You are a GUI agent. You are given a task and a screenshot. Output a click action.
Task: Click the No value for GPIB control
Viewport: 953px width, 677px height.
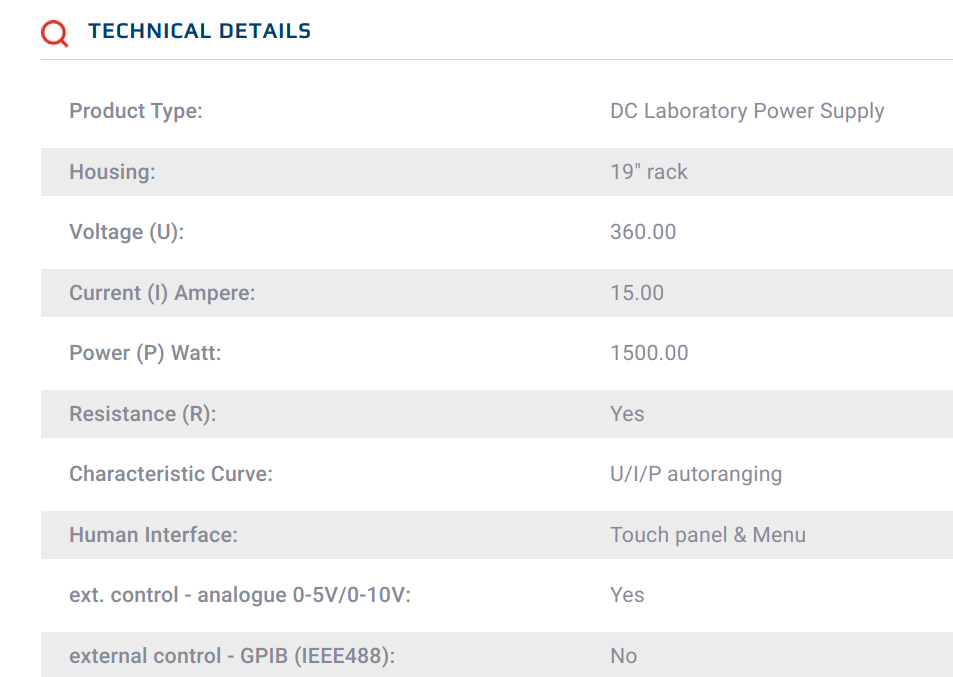coord(624,655)
